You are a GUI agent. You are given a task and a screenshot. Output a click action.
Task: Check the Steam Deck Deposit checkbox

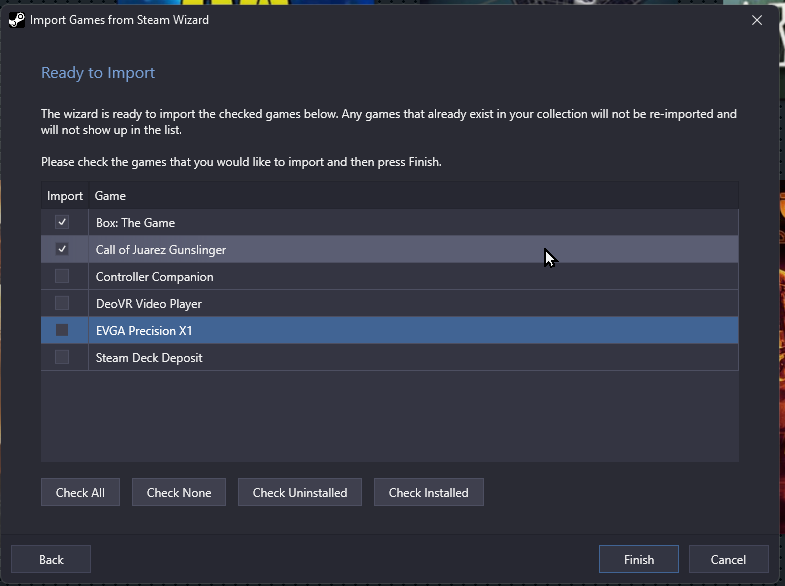62,357
